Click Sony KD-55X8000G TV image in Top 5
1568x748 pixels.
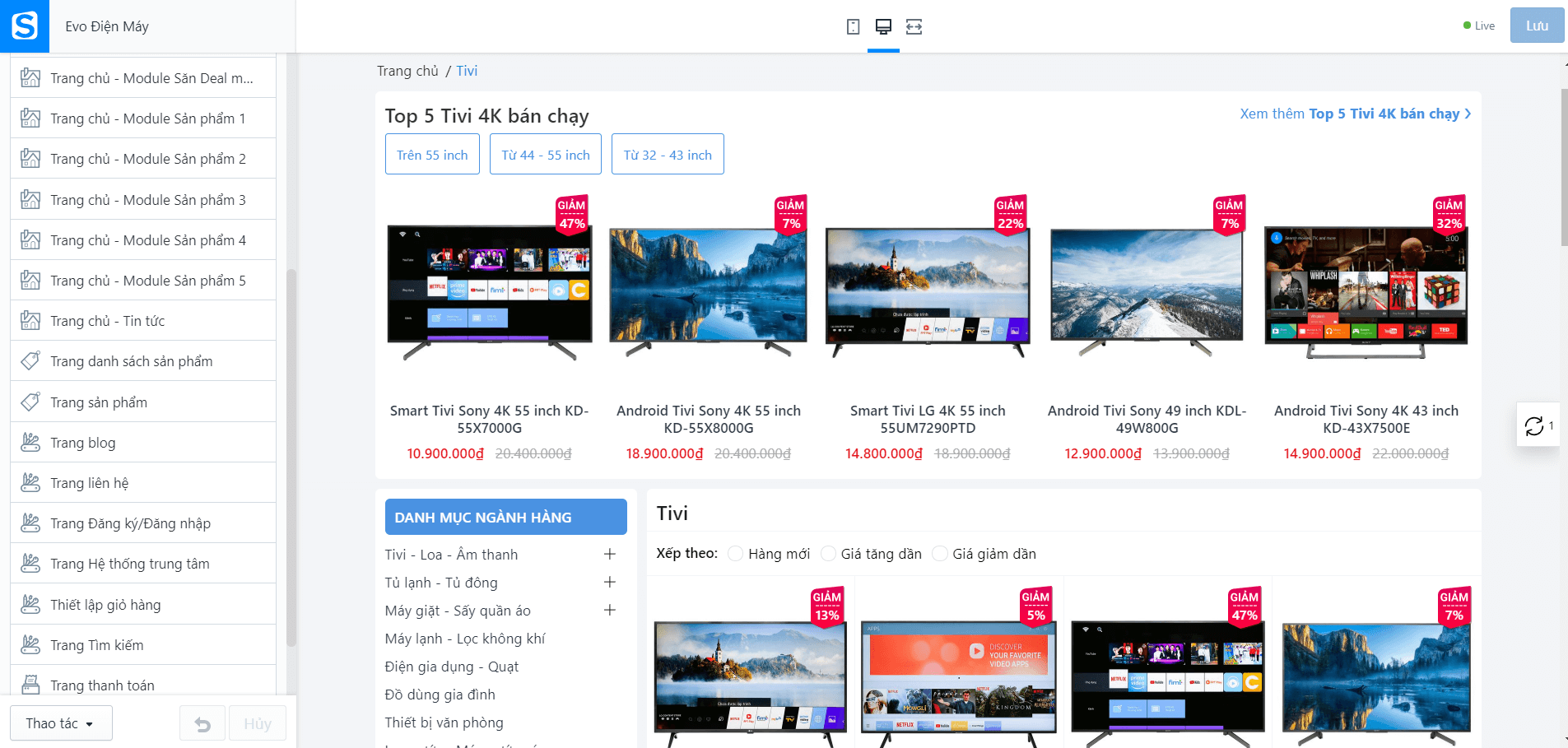[709, 292]
